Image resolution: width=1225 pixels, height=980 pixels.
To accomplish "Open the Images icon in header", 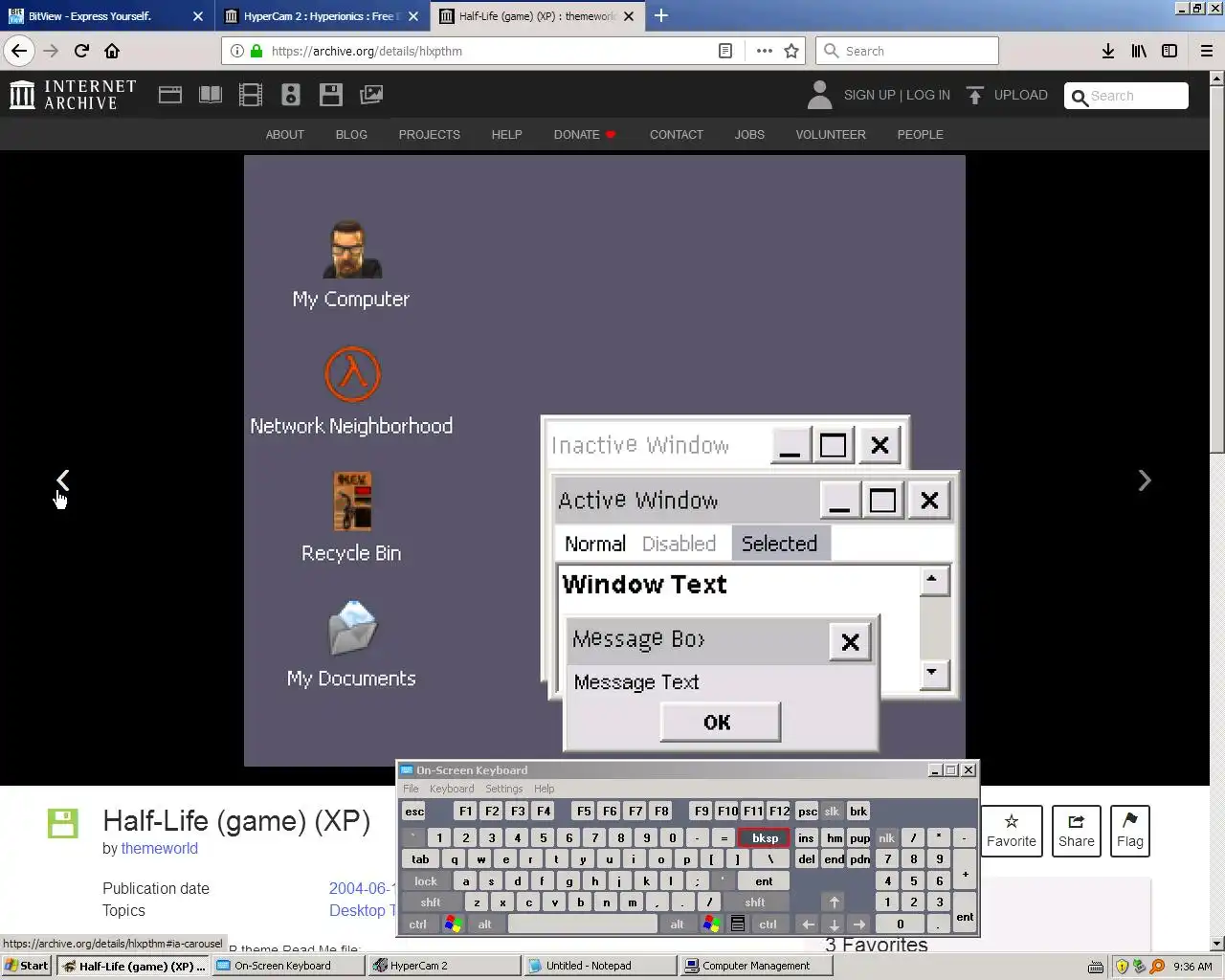I will pyautogui.click(x=371, y=95).
